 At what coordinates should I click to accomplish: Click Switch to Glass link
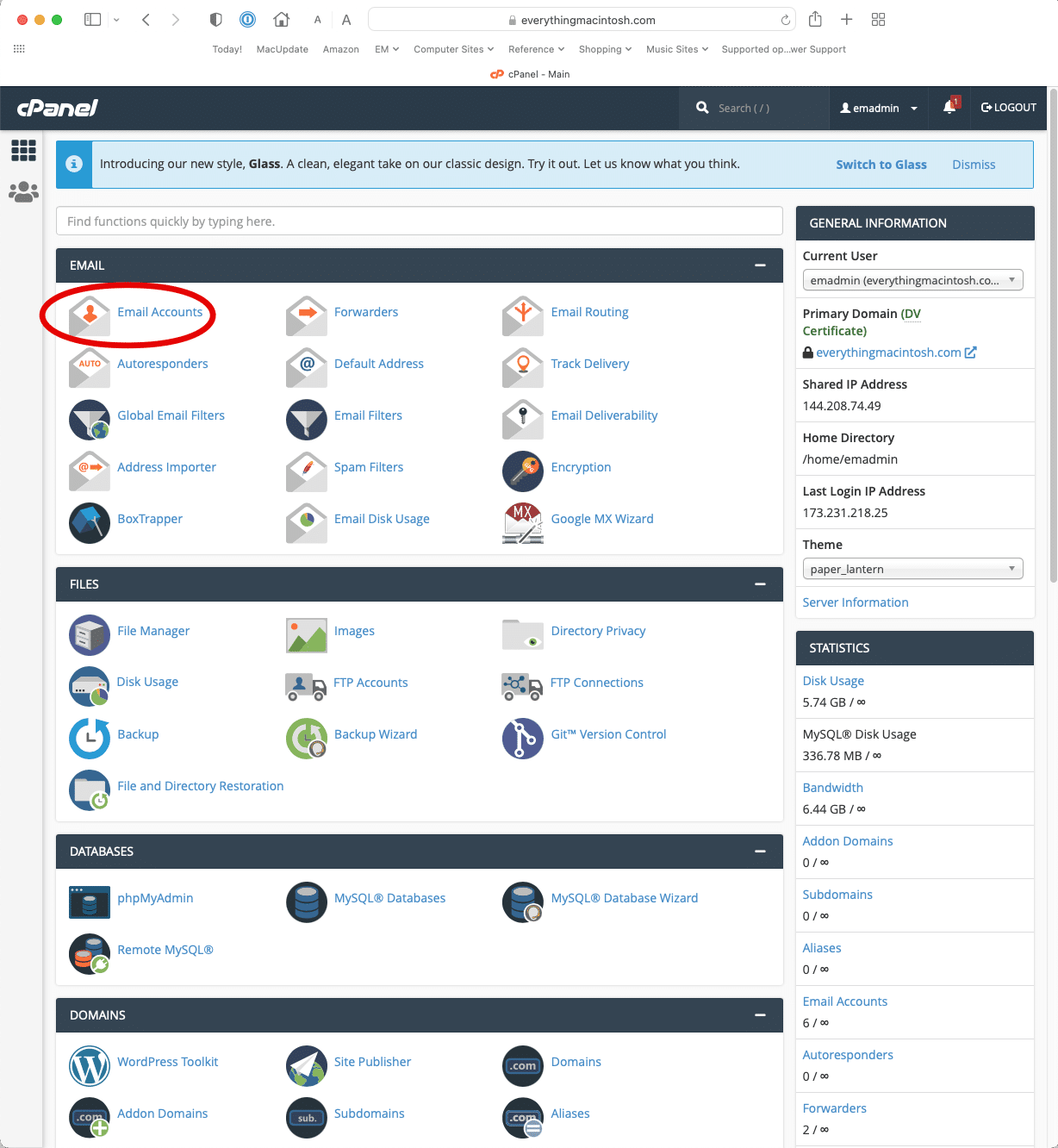881,165
